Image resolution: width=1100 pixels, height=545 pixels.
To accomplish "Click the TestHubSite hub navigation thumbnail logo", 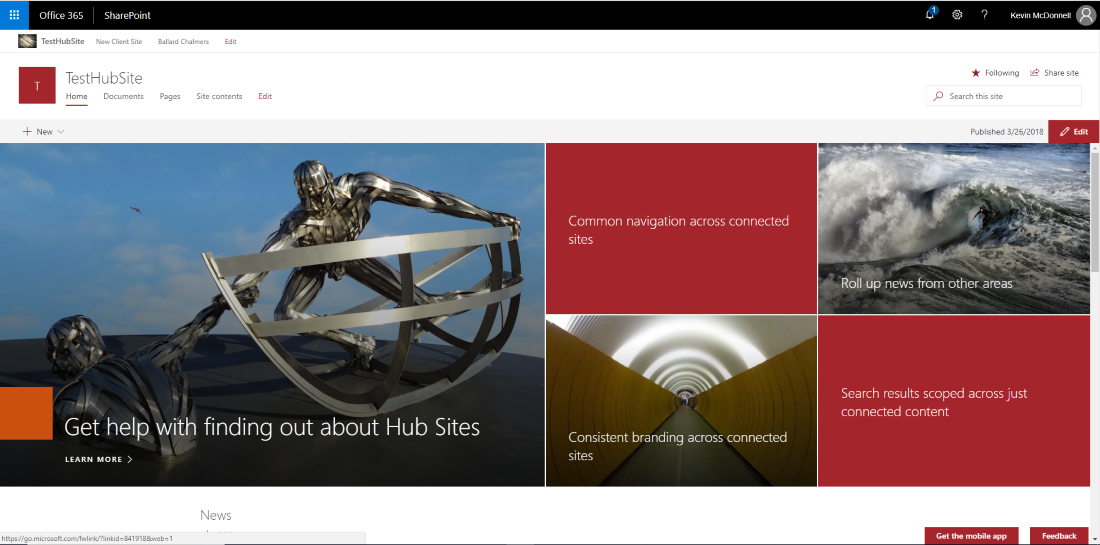I will pos(27,41).
